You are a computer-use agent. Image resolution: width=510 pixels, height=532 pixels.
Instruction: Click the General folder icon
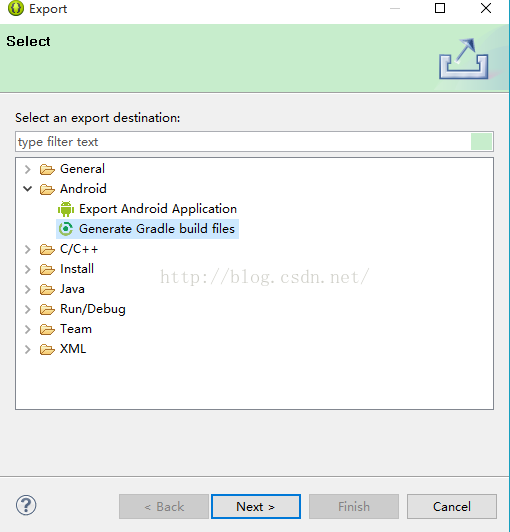click(47, 169)
